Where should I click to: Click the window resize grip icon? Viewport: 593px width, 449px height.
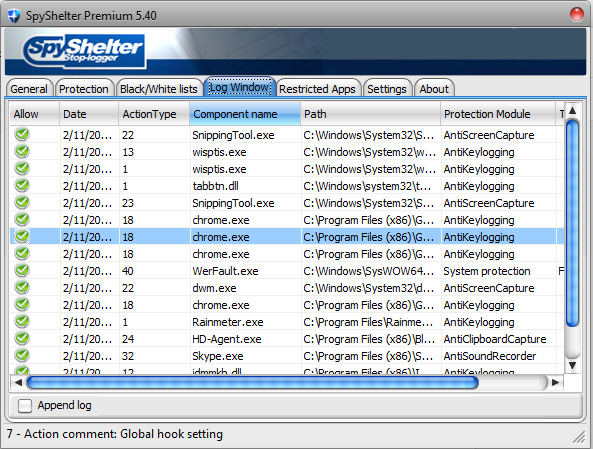(579, 437)
